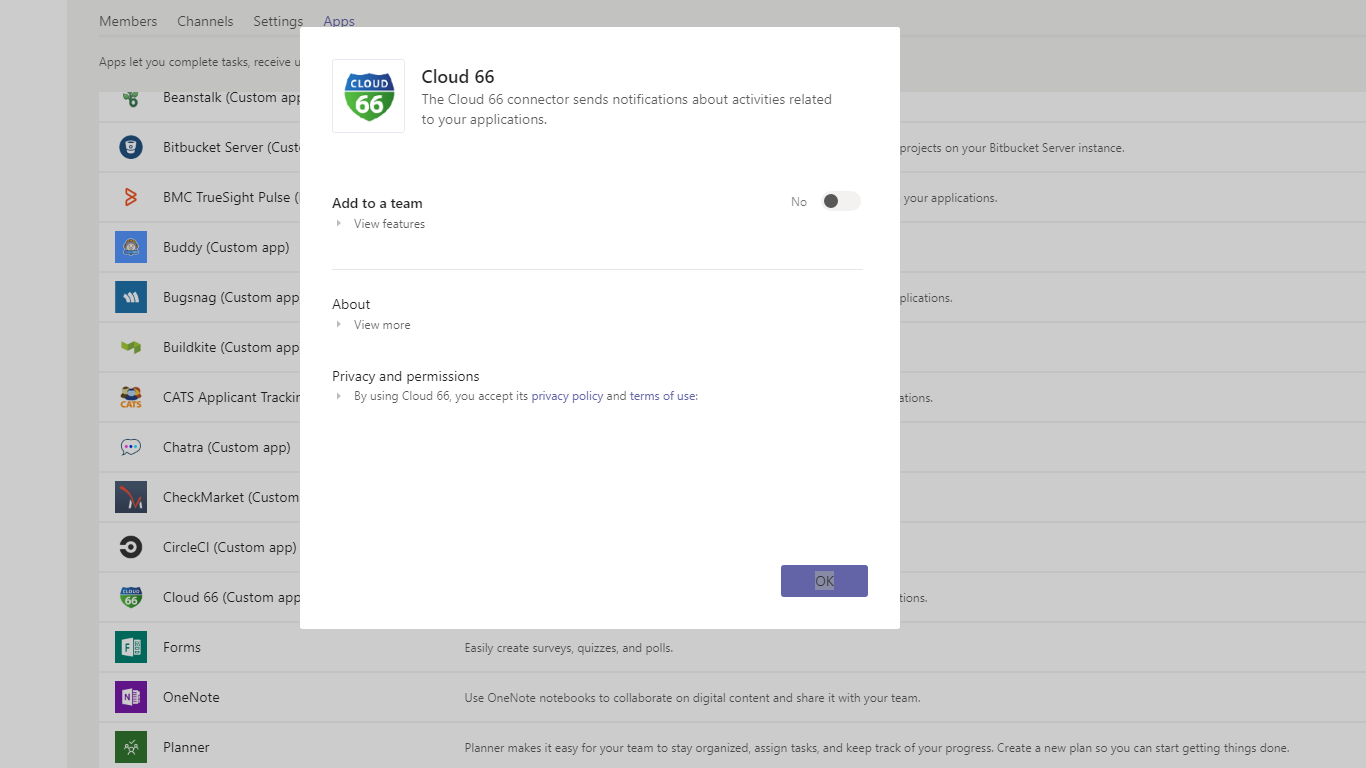Click the Planner app icon
Viewport: 1366px width, 768px height.
pyautogui.click(x=131, y=747)
